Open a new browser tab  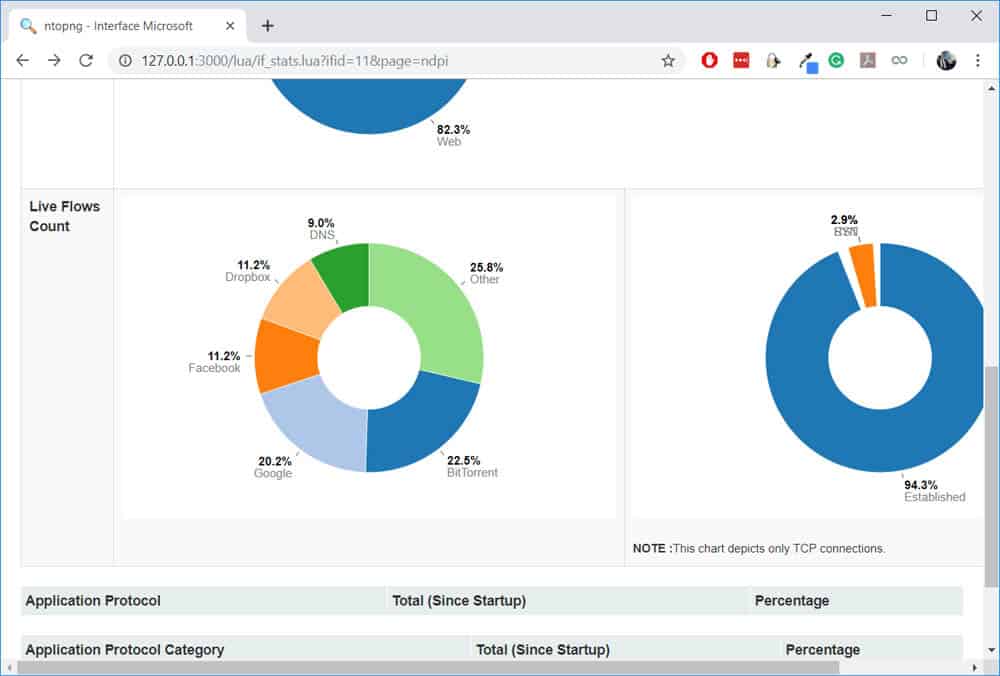268,26
